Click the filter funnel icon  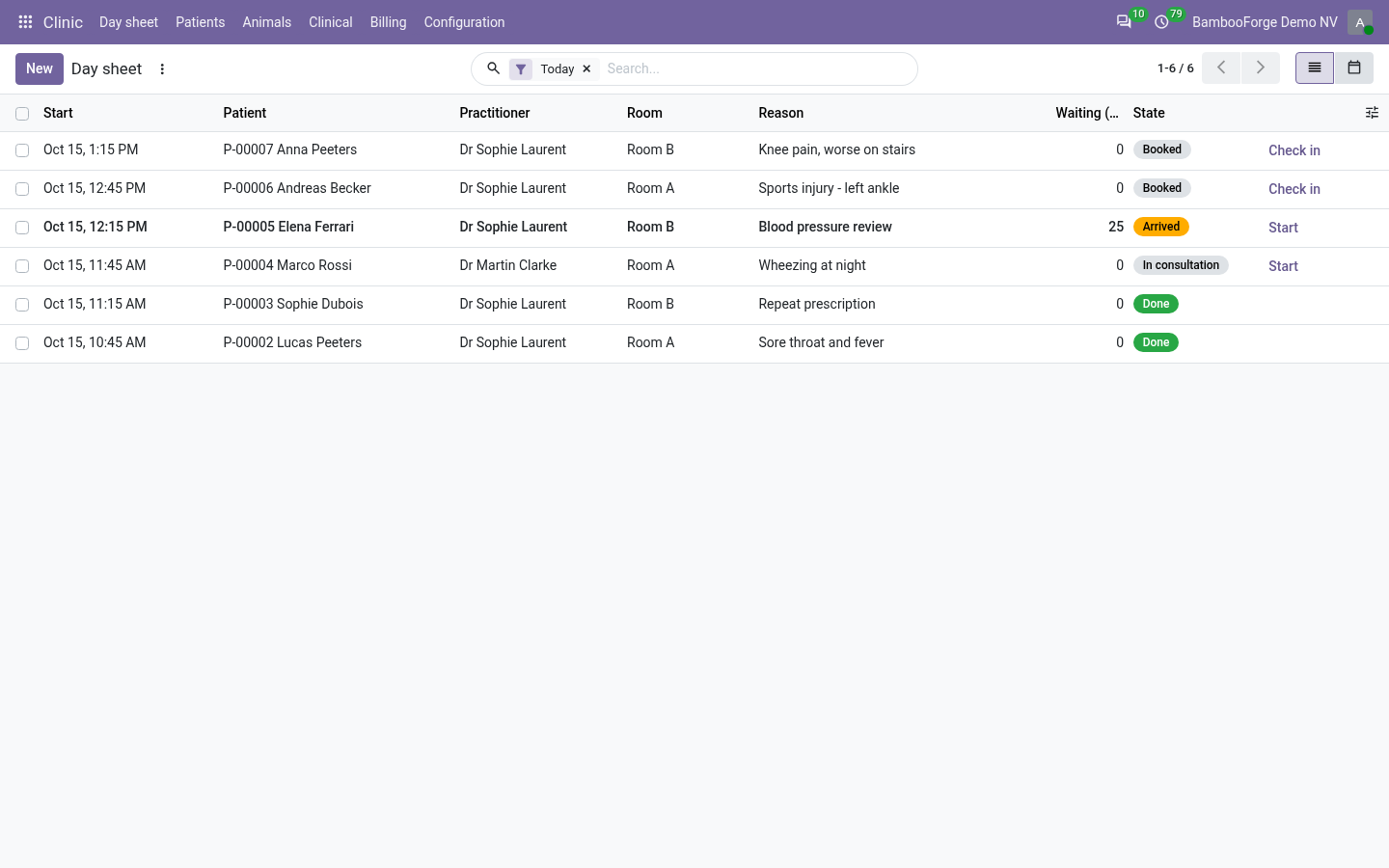[521, 68]
